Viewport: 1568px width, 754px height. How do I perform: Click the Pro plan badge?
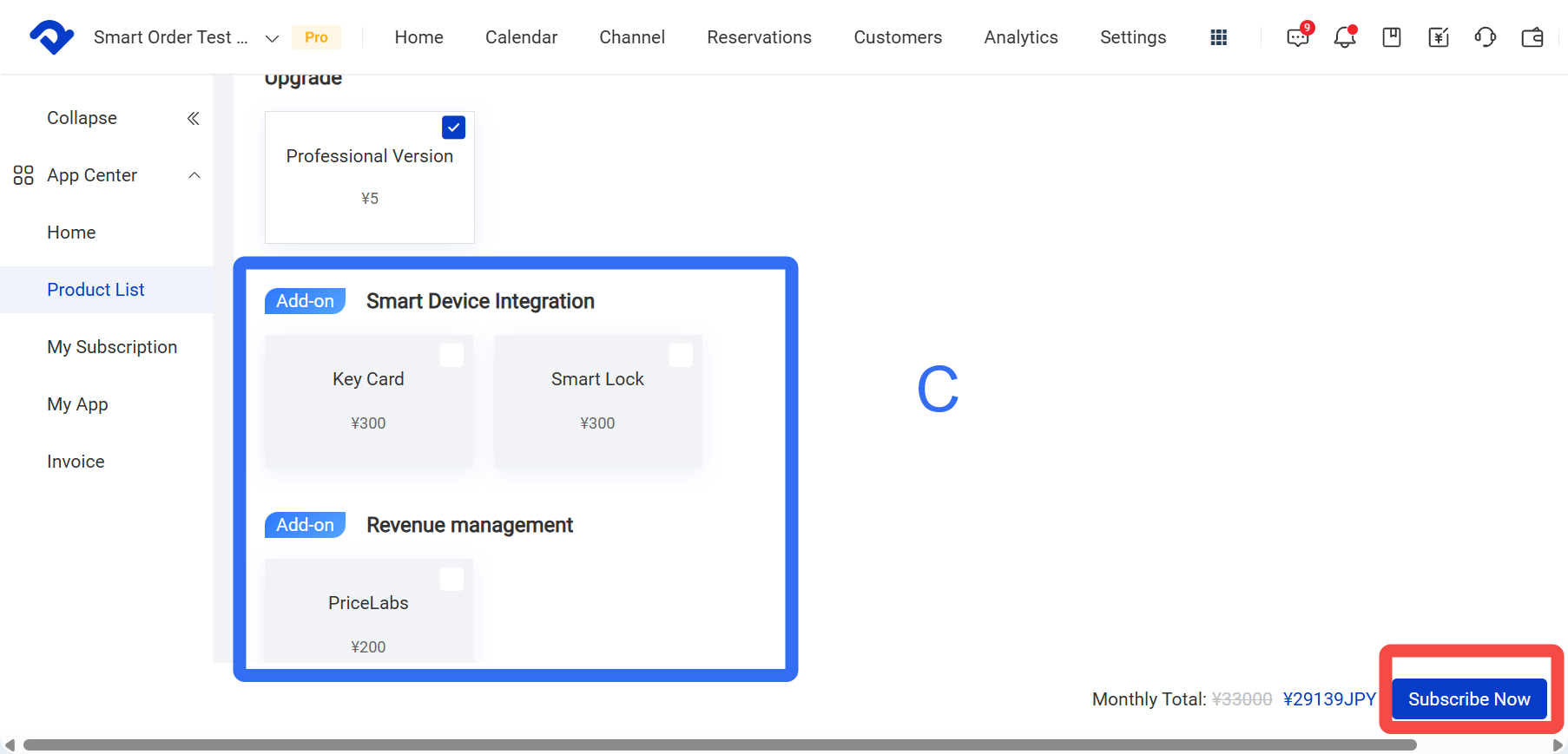pyautogui.click(x=316, y=37)
